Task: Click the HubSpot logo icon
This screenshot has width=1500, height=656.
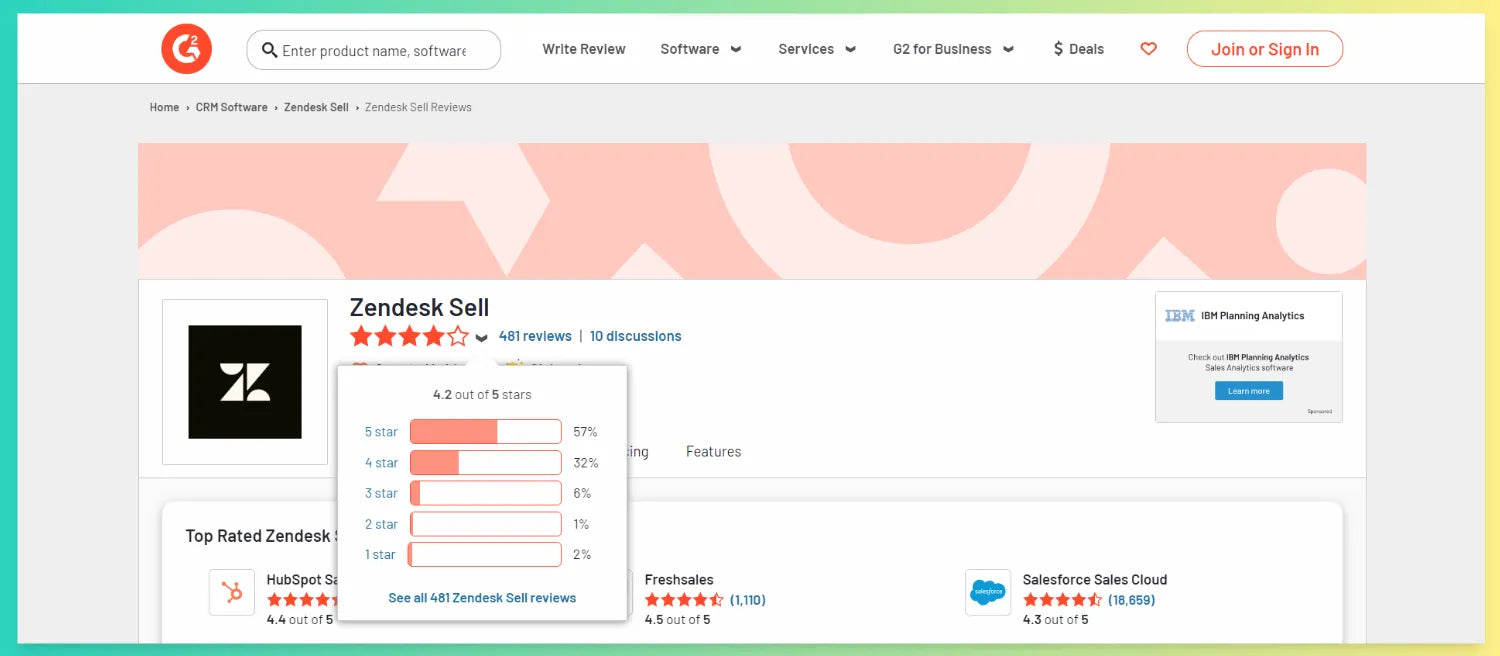Action: tap(232, 592)
